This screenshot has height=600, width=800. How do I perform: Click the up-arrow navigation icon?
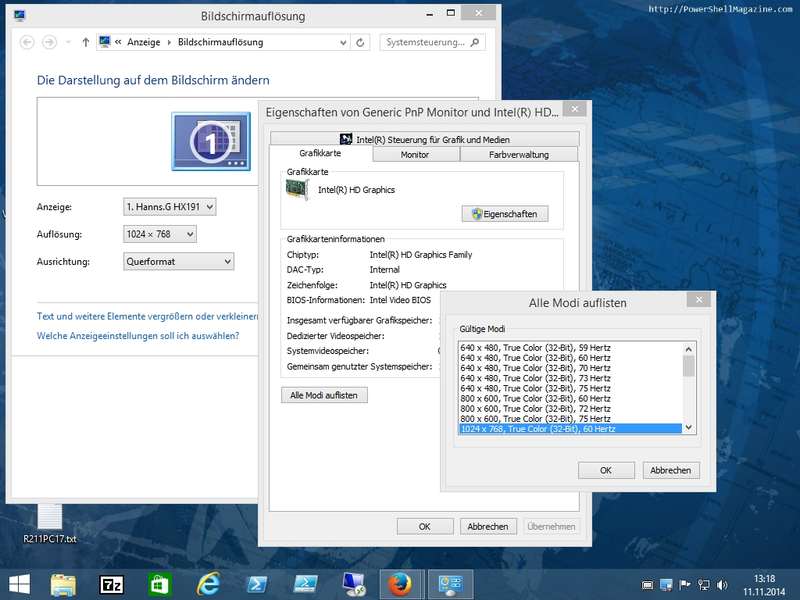[x=86, y=43]
